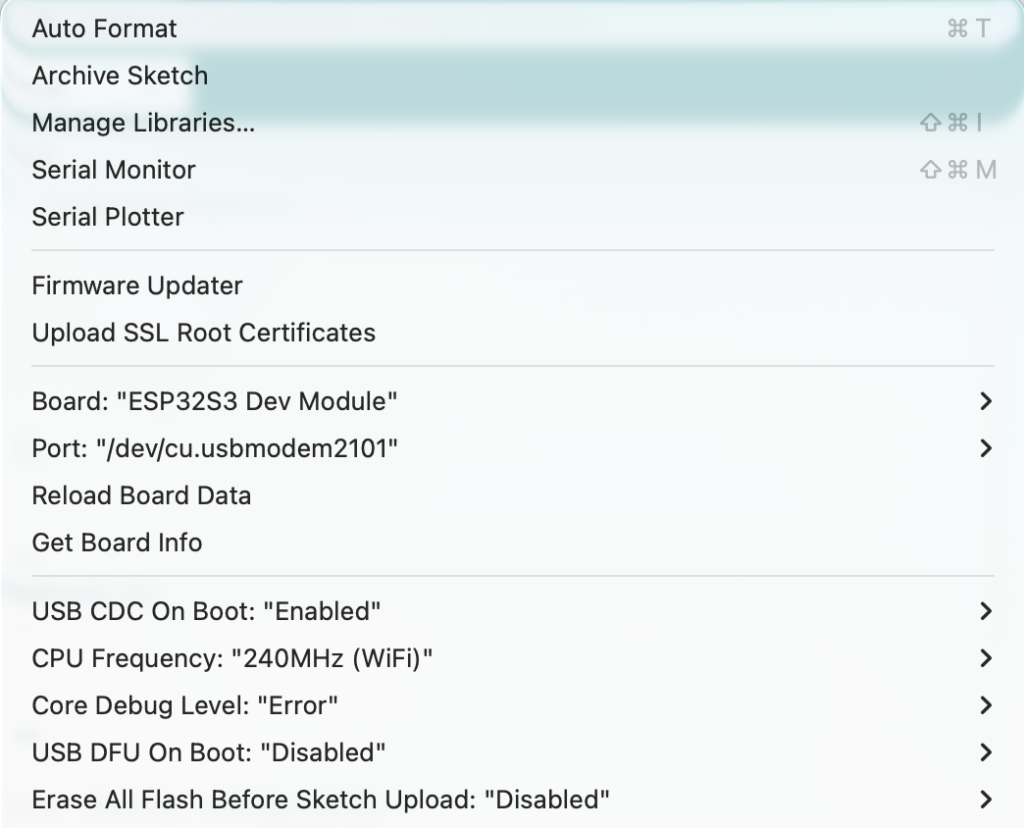The image size is (1024, 828).
Task: Launch the Serial Monitor
Action: click(113, 170)
